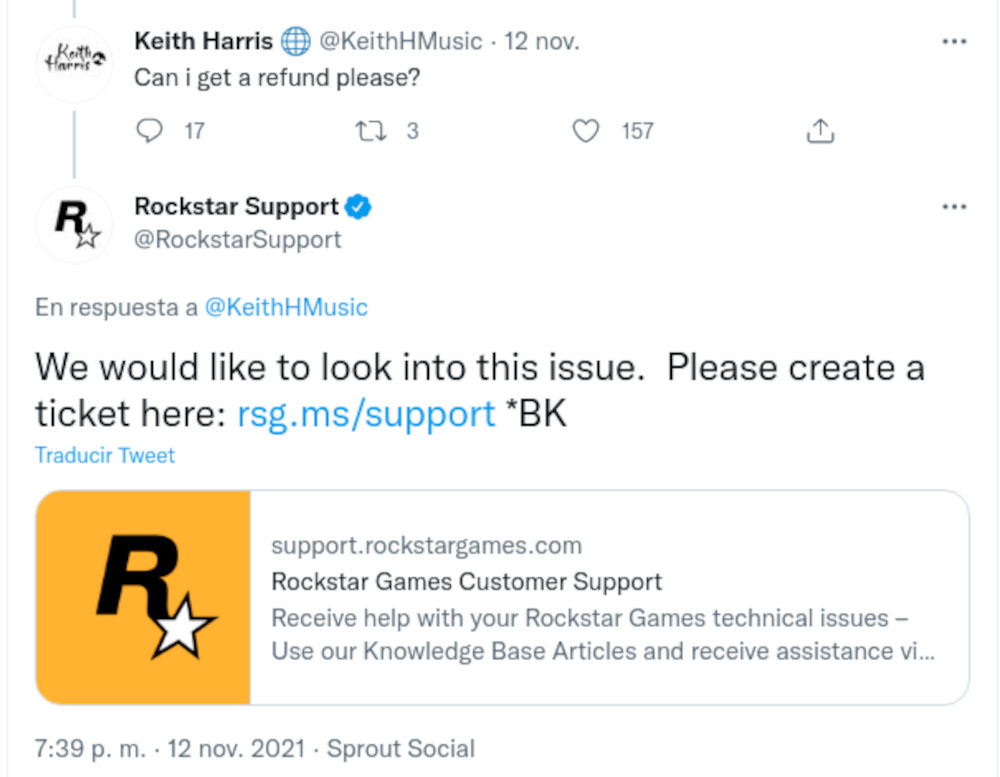Open more options for Rockstar Support's tweet
The image size is (1000, 777).
point(954,207)
